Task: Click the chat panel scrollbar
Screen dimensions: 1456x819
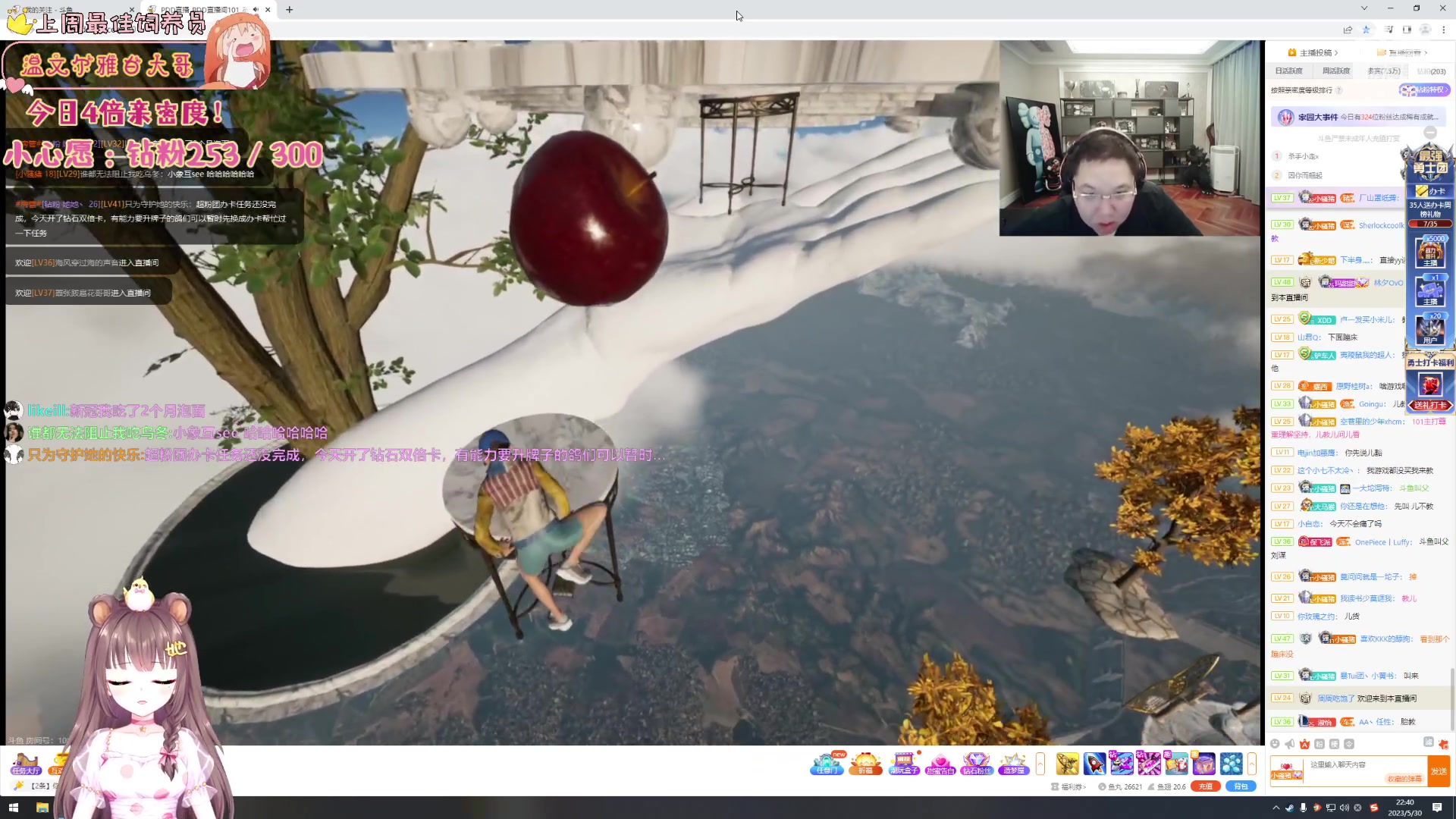Action: 1452,698
